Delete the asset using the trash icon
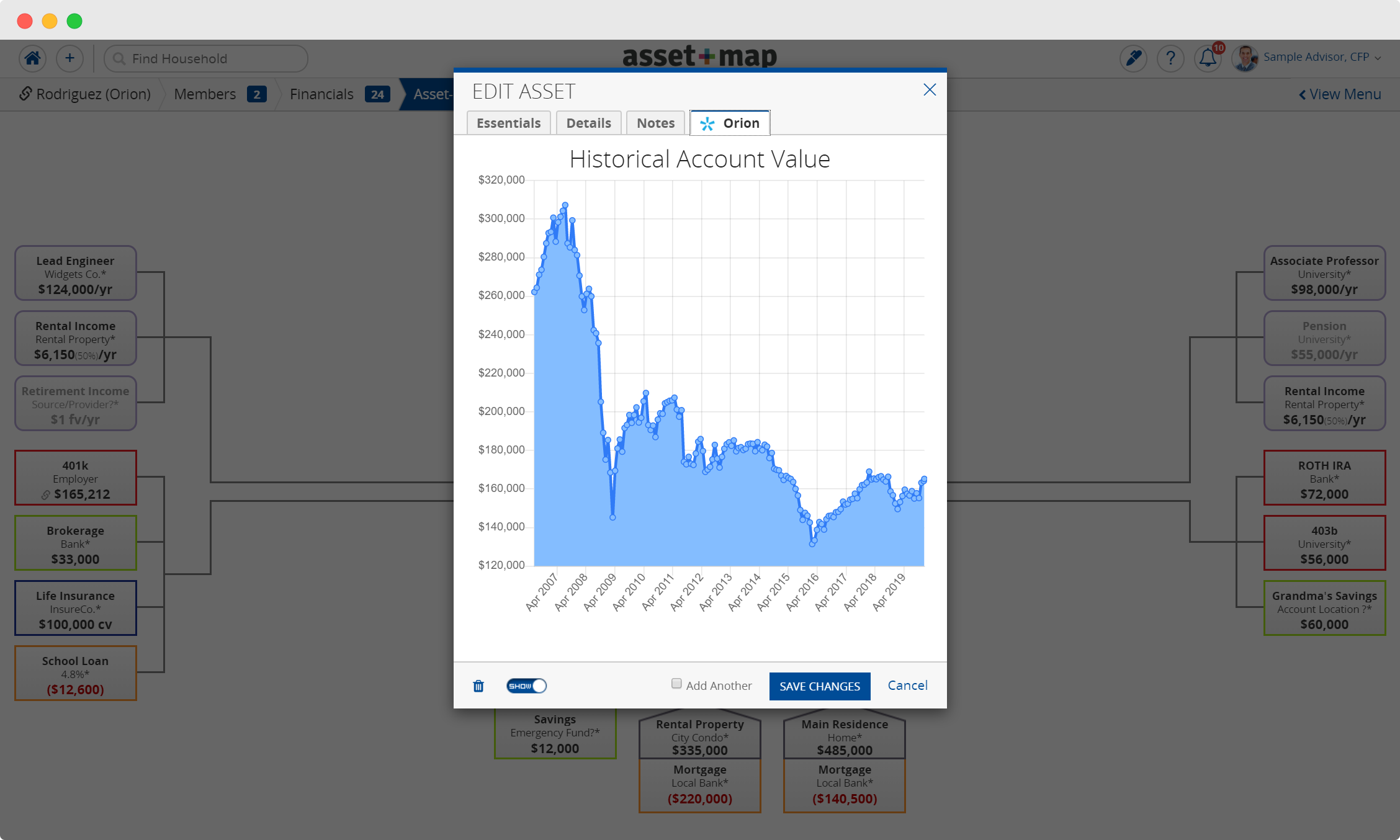1400x840 pixels. 478,686
